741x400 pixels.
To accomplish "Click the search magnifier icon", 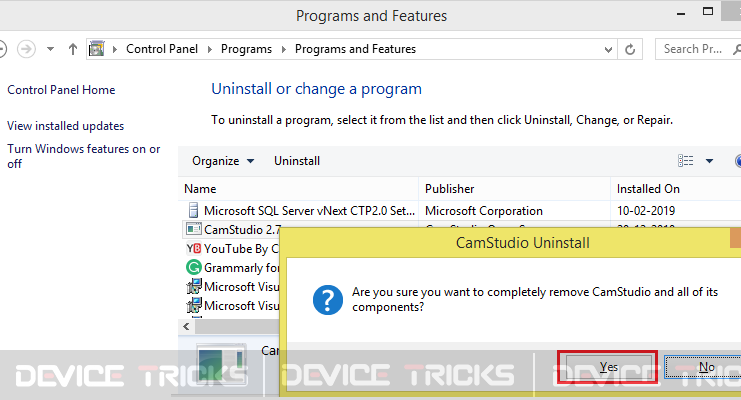I will (736, 49).
